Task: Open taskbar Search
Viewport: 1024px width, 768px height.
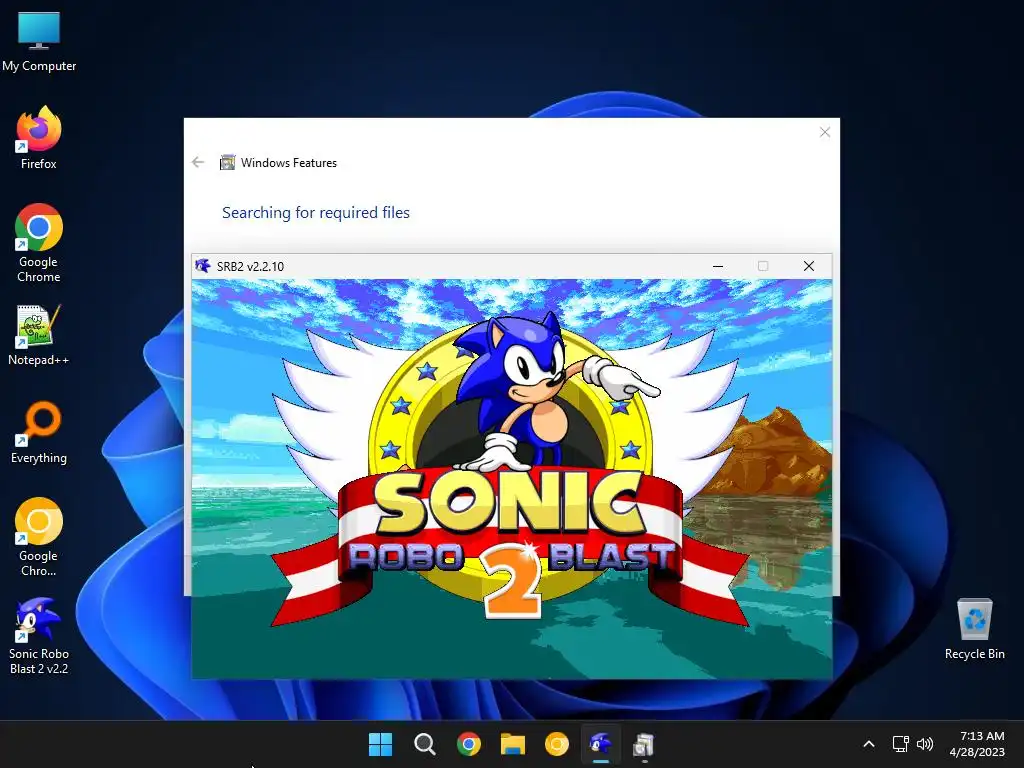Action: coord(424,744)
